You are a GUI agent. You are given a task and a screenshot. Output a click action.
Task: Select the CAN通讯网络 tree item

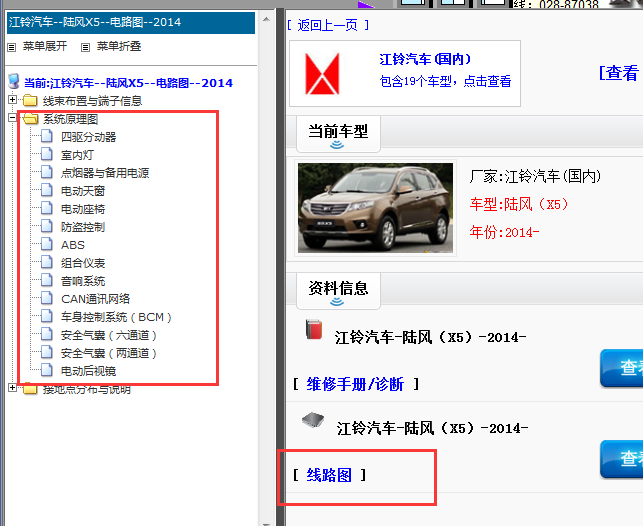pyautogui.click(x=96, y=299)
